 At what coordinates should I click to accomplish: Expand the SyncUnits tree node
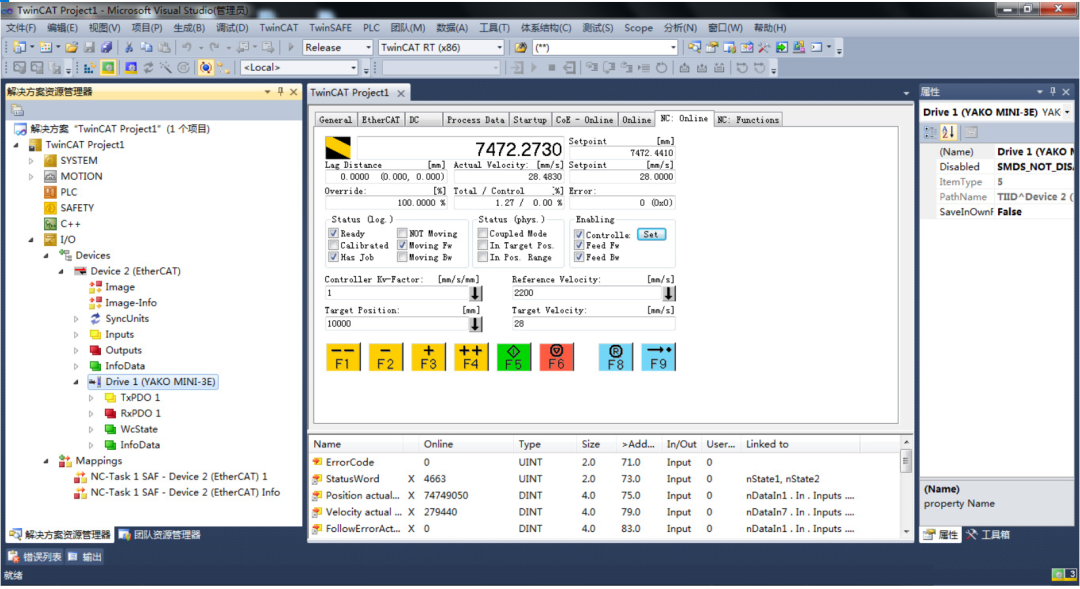click(x=77, y=319)
